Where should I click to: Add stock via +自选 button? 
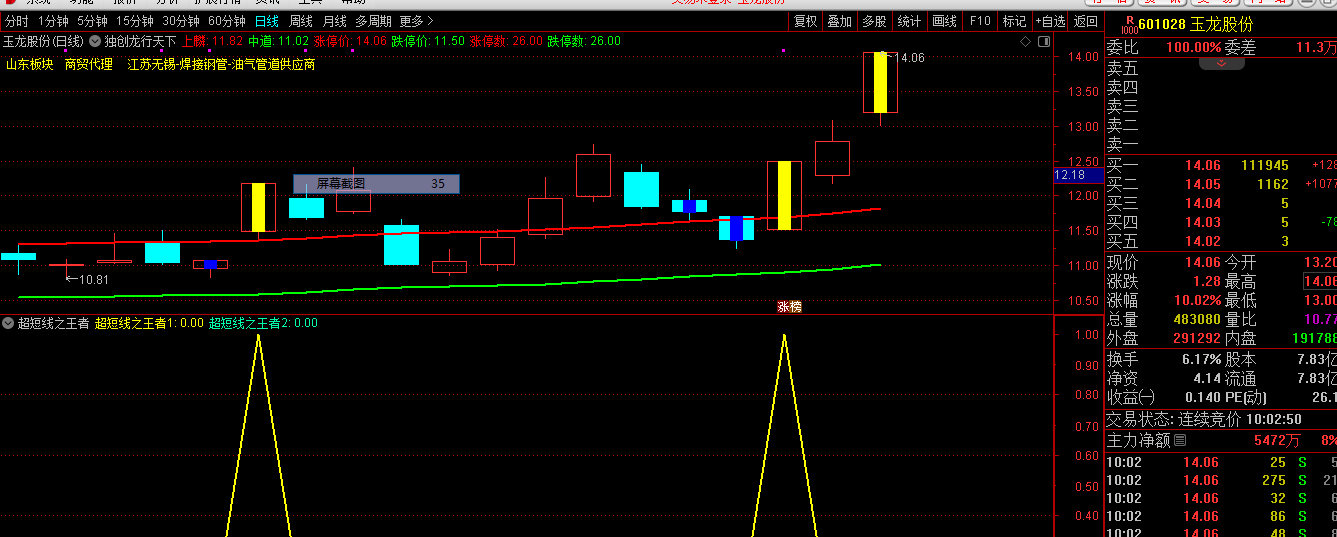click(1050, 21)
